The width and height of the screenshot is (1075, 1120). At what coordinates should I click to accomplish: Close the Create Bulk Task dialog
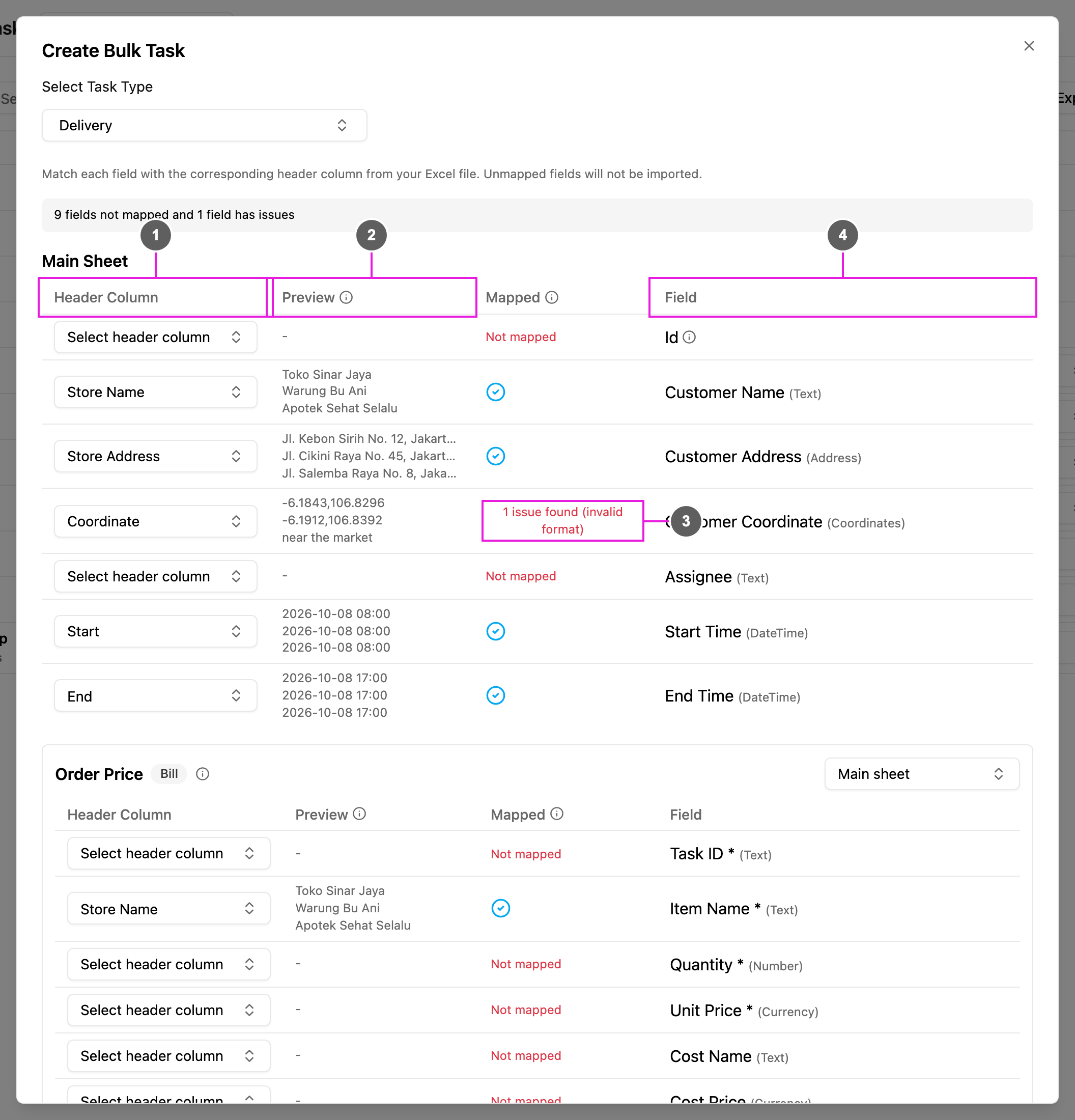point(1029,46)
